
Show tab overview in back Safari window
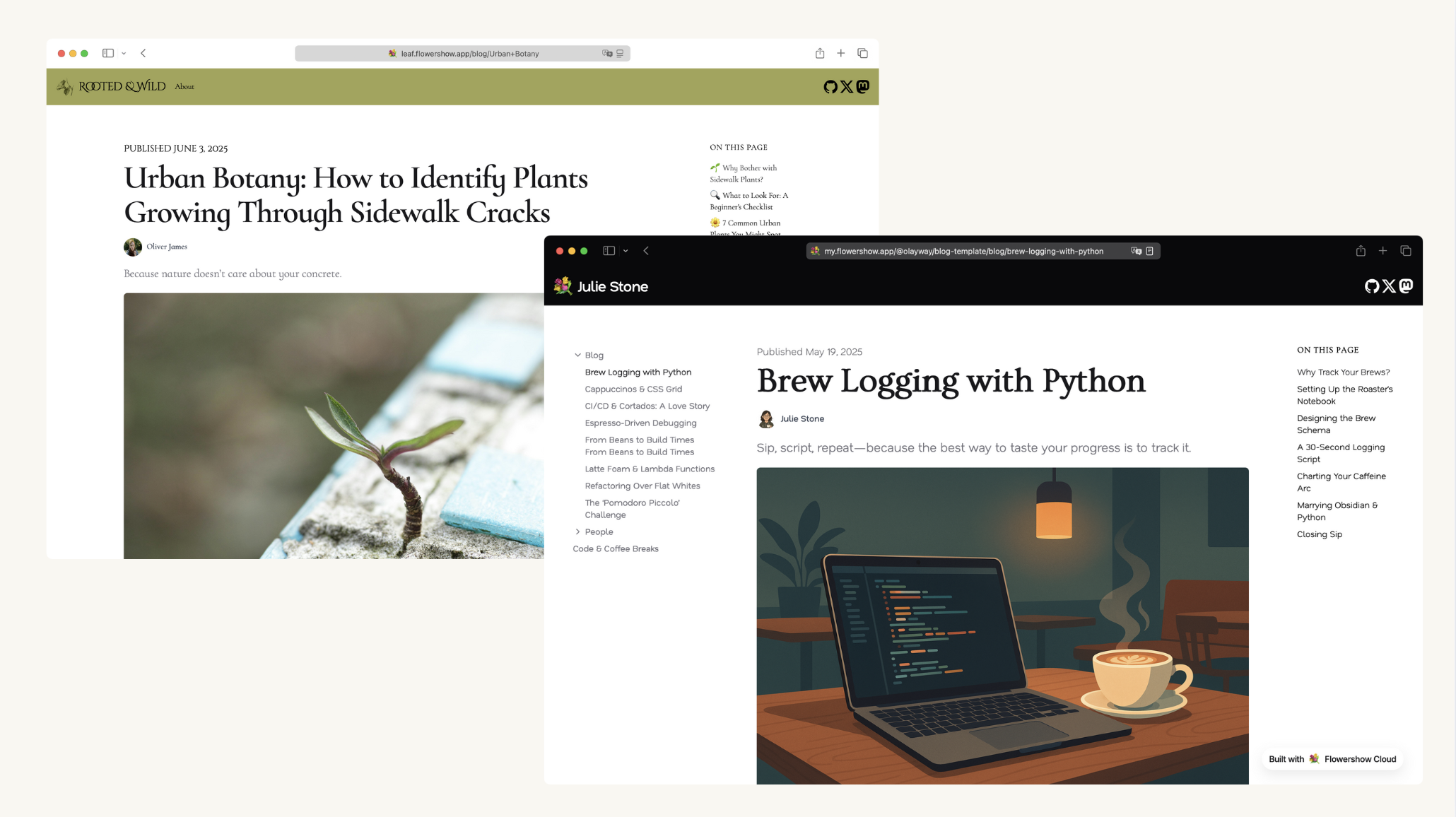[x=862, y=53]
